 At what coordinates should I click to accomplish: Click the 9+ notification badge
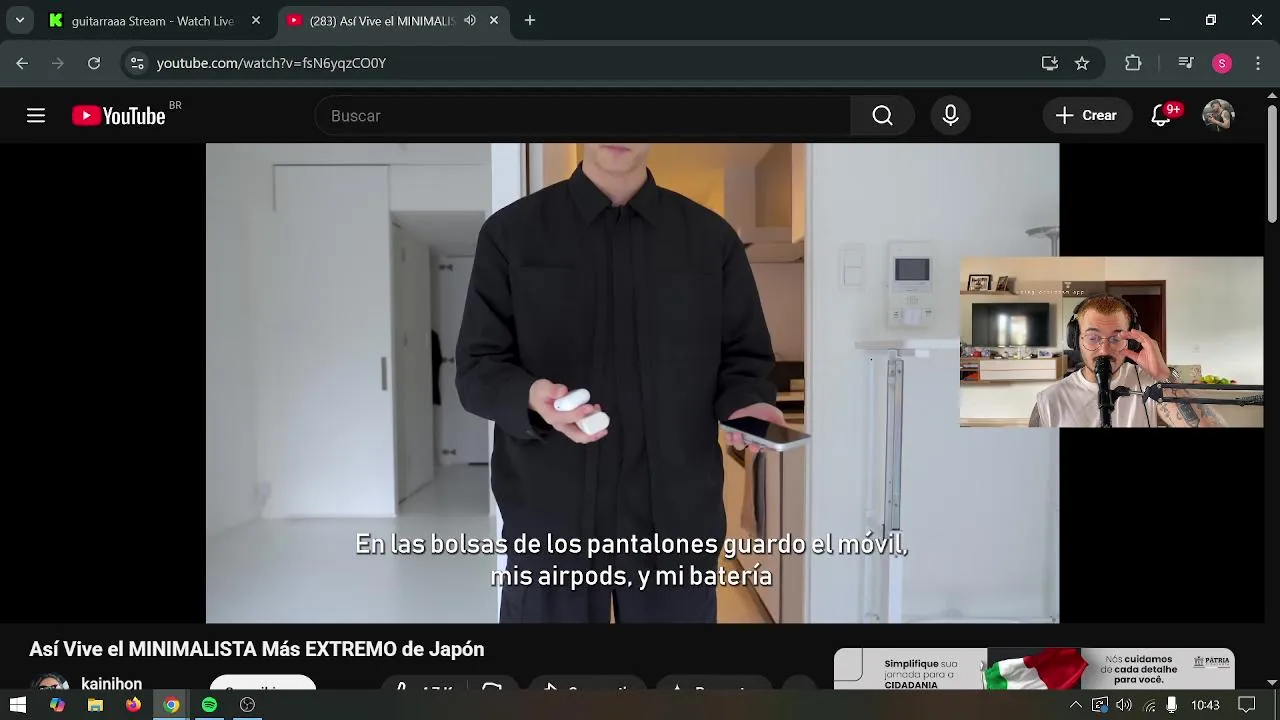point(1173,109)
